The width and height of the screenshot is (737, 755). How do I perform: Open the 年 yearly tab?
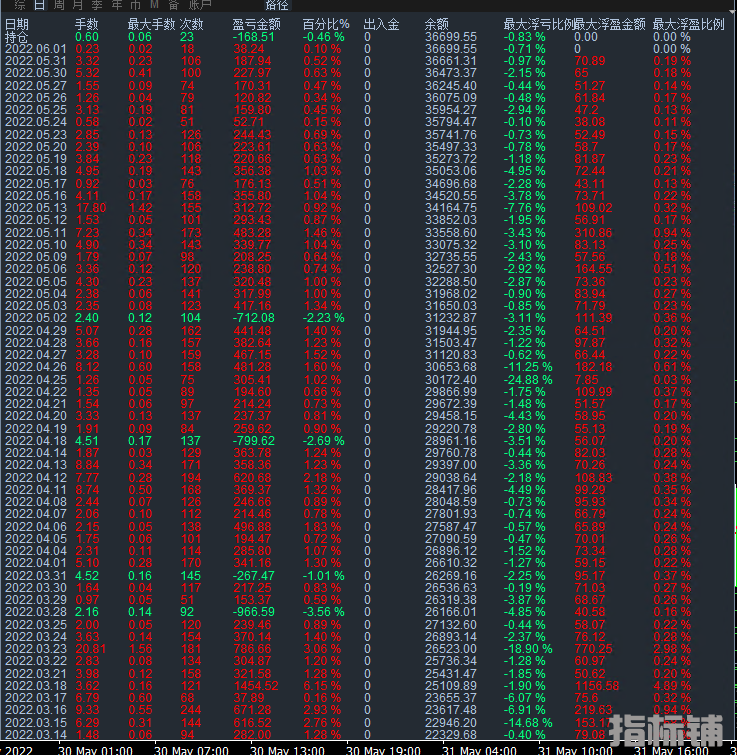[x=116, y=6]
